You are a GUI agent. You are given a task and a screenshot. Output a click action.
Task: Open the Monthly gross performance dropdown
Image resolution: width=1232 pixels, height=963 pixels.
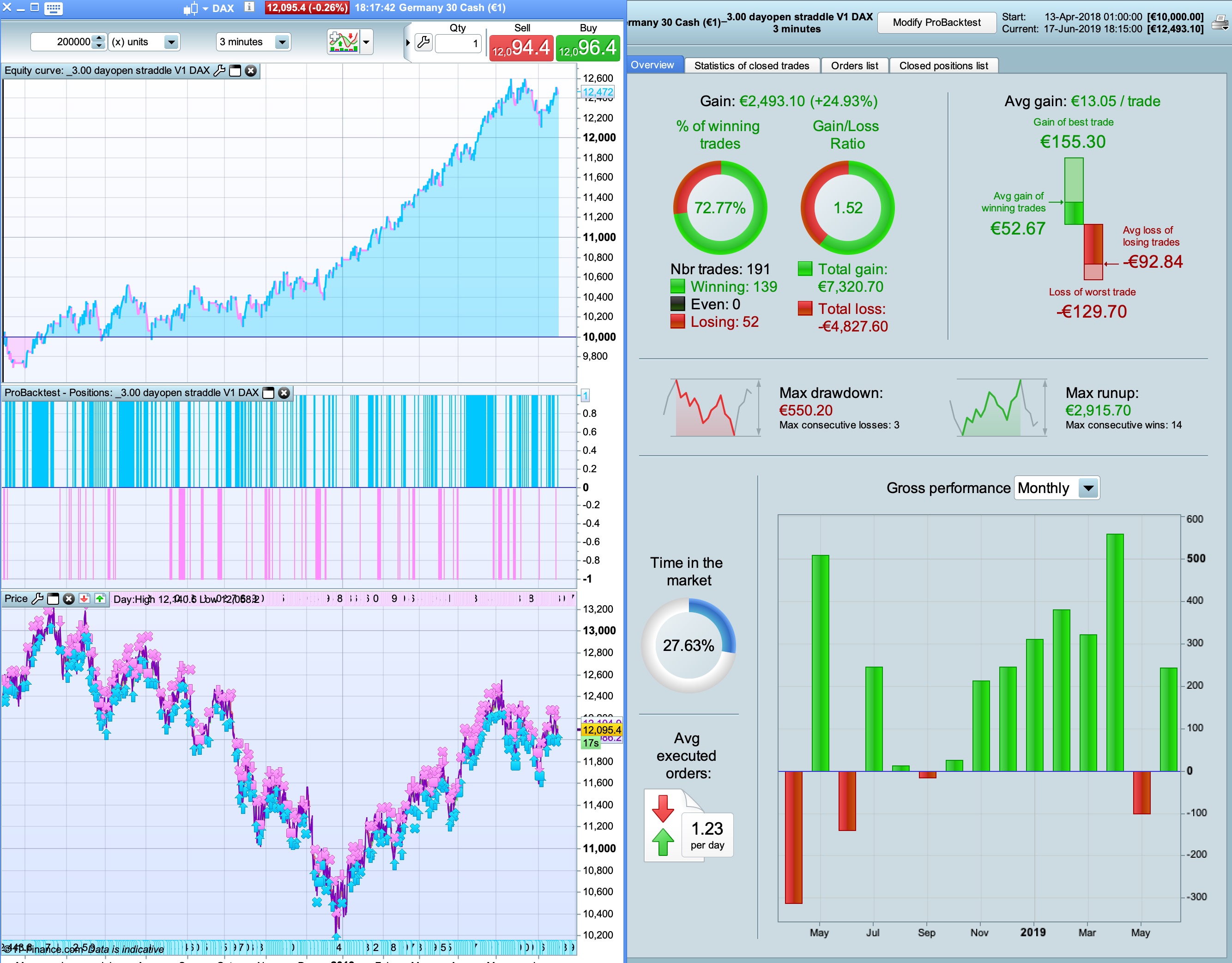[1088, 488]
